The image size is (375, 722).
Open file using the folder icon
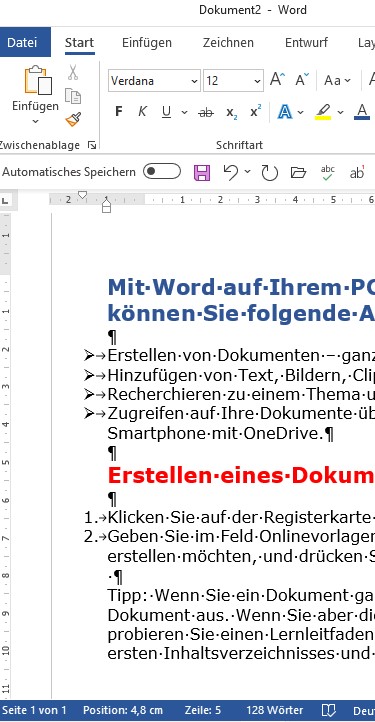point(299,173)
